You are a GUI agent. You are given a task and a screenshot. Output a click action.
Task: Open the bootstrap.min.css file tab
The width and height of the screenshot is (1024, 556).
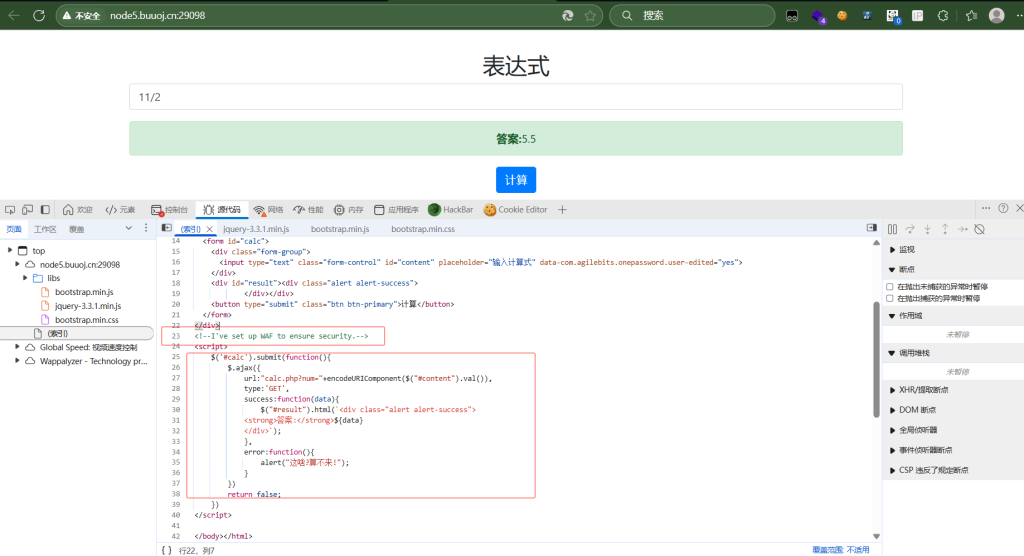423,229
